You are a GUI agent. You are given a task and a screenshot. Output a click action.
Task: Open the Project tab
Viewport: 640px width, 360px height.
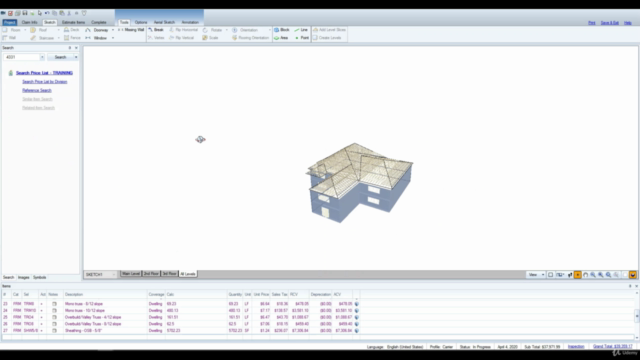click(x=10, y=22)
